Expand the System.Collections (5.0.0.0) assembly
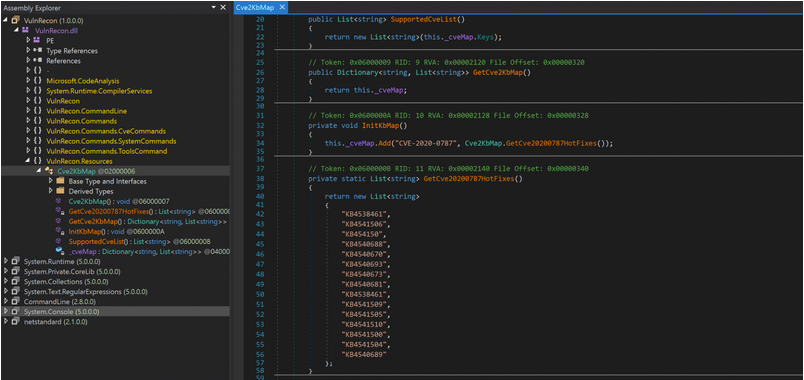The height and width of the screenshot is (380, 804). [5, 282]
